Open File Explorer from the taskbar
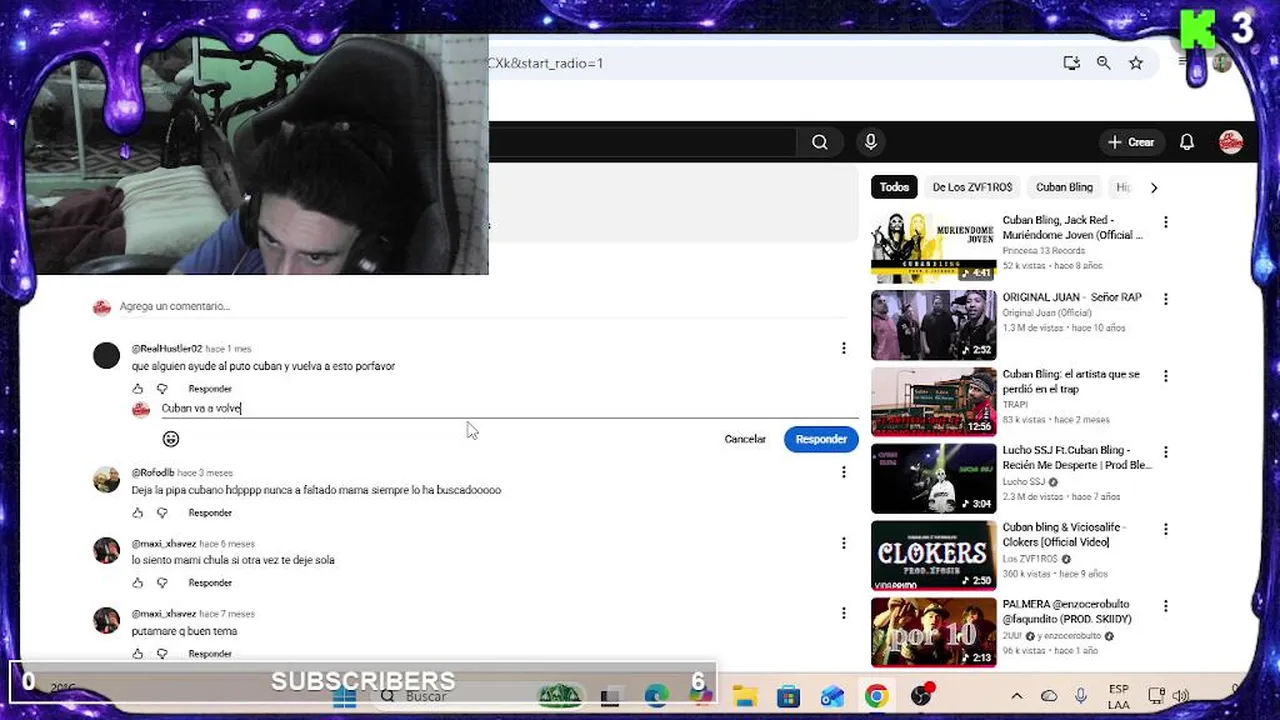Screen dimensions: 1280x720 pyautogui.click(x=744, y=696)
